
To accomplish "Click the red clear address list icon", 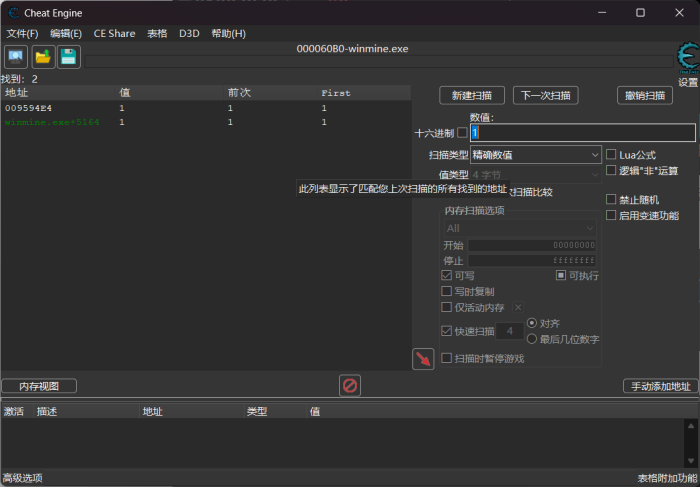I will [350, 386].
